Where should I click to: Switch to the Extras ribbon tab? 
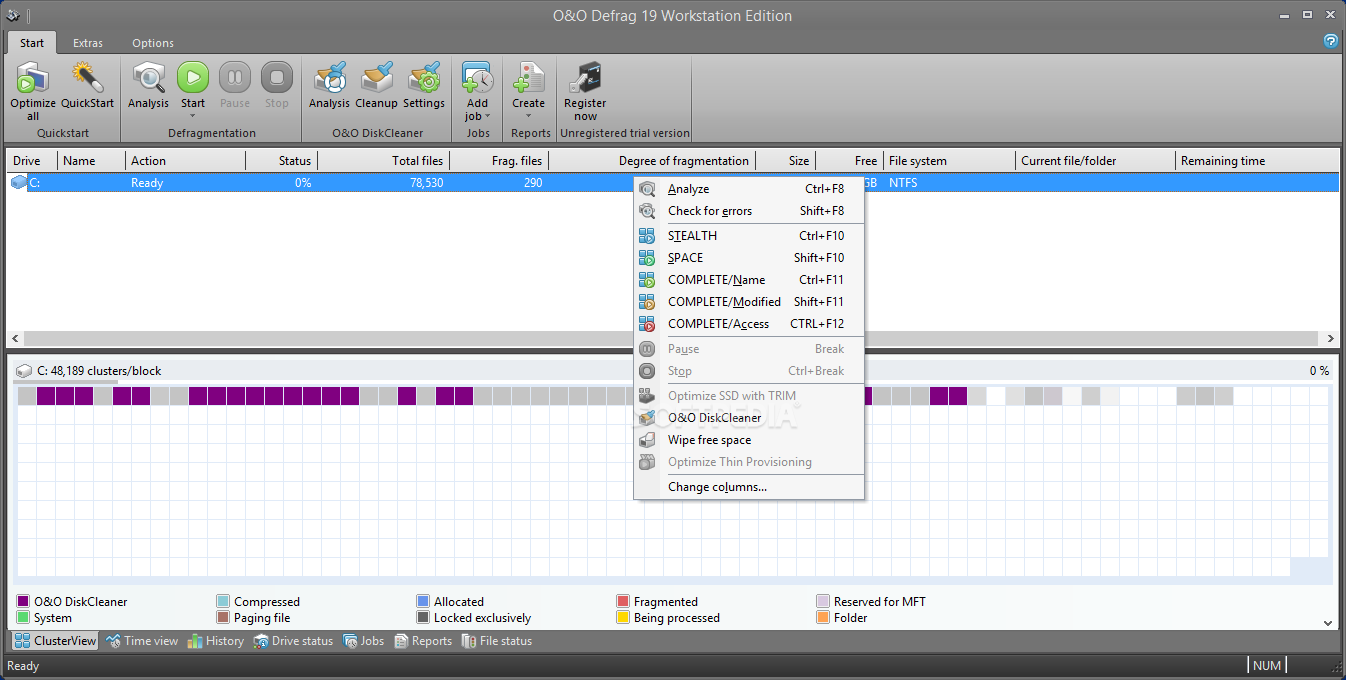pyautogui.click(x=88, y=43)
